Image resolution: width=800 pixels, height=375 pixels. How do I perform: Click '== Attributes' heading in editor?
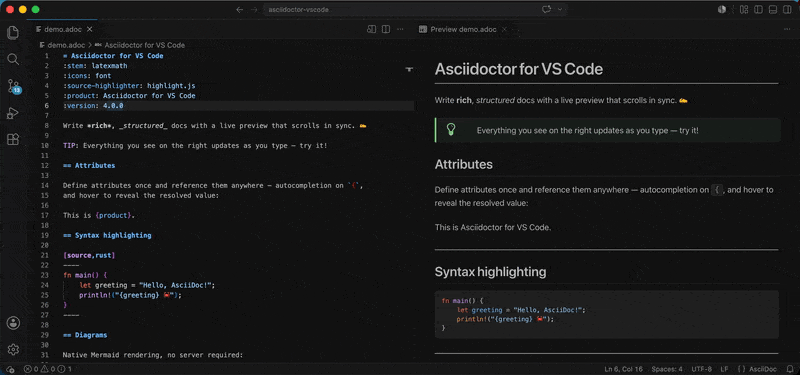pos(89,165)
